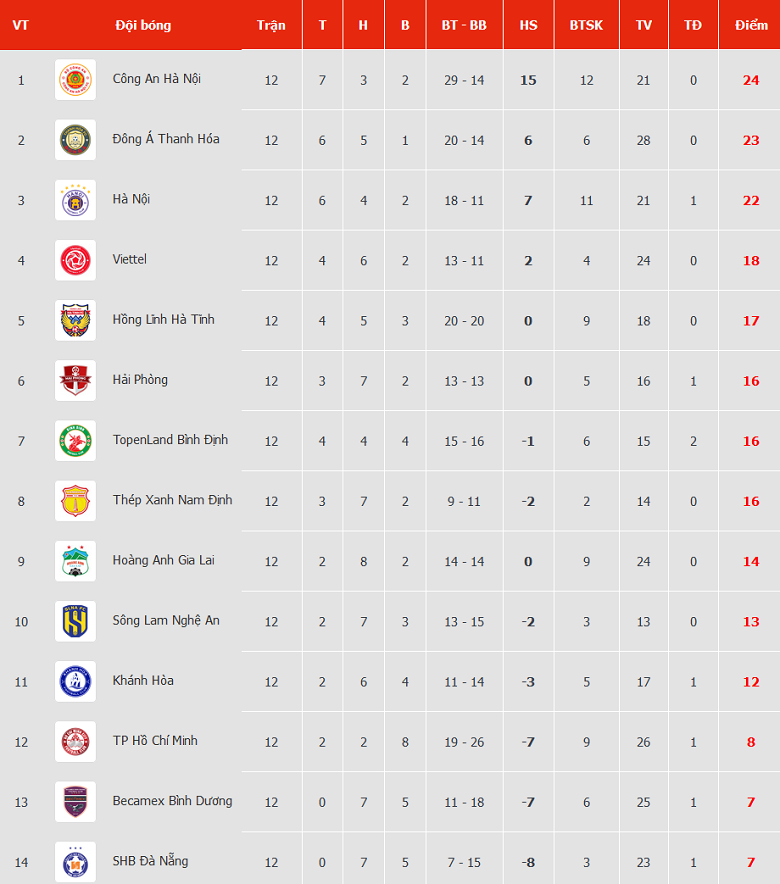
Task: Click the Công An Hà Nội club logo
Action: 75,80
